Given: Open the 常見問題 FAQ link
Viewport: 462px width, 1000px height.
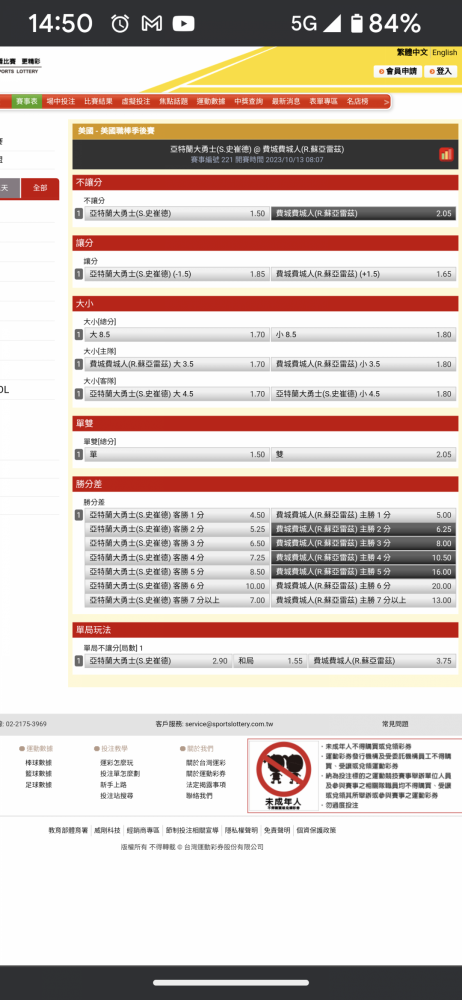Looking at the screenshot, I should pos(395,724).
